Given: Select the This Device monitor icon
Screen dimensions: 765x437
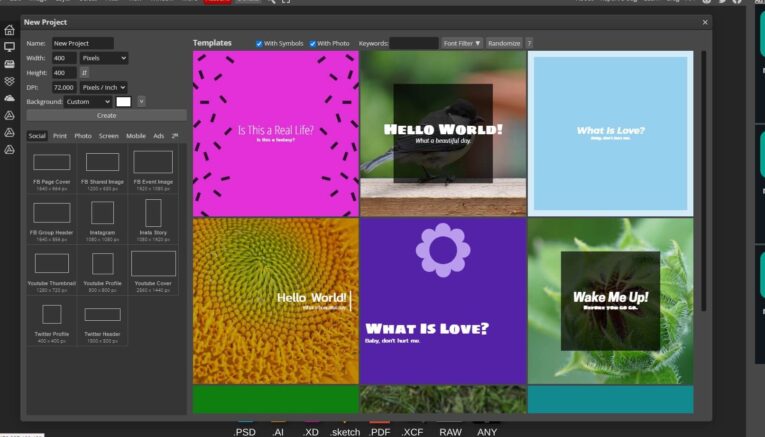Looking at the screenshot, I should pyautogui.click(x=9, y=47).
